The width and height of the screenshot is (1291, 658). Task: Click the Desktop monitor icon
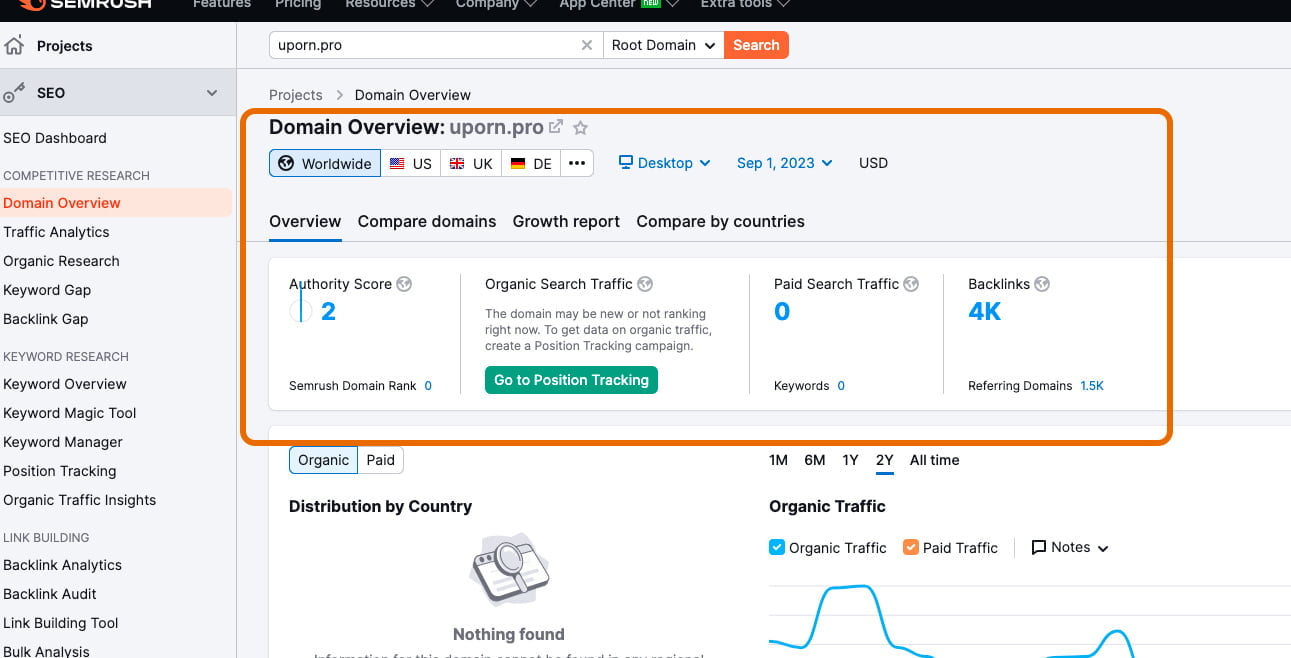pyautogui.click(x=626, y=162)
